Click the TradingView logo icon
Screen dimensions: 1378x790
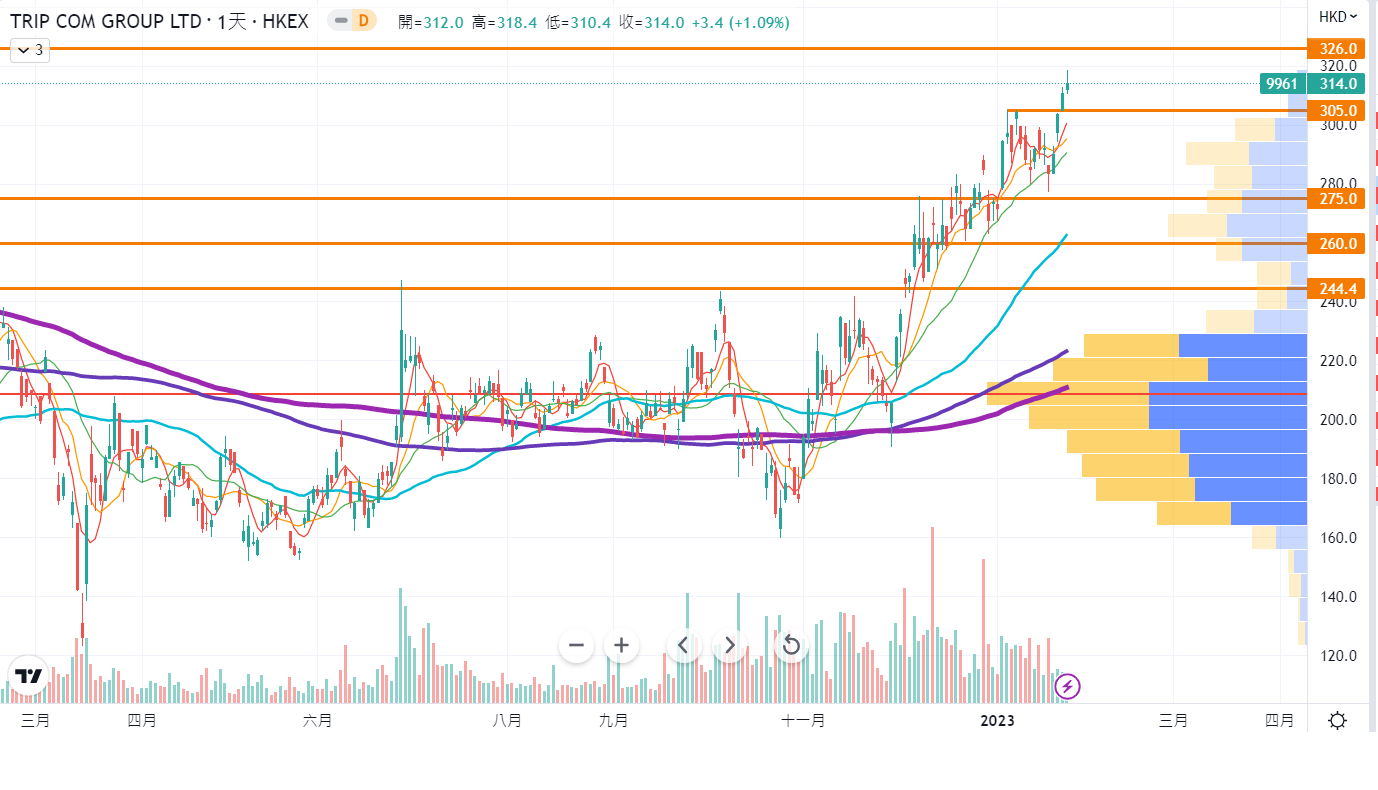pos(28,676)
